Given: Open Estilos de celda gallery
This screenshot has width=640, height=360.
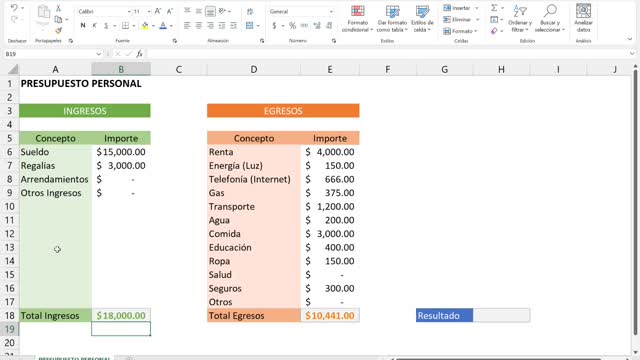Looking at the screenshot, I should coord(422,18).
